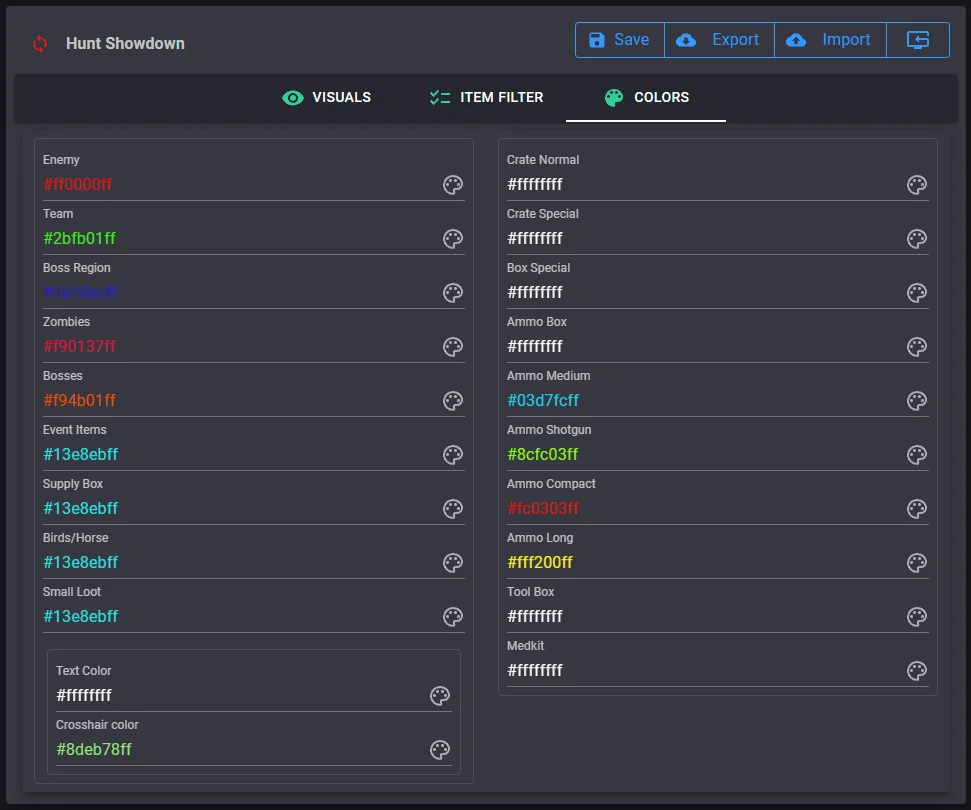Switch to the Item Filter tab
971x810 pixels.
click(486, 97)
